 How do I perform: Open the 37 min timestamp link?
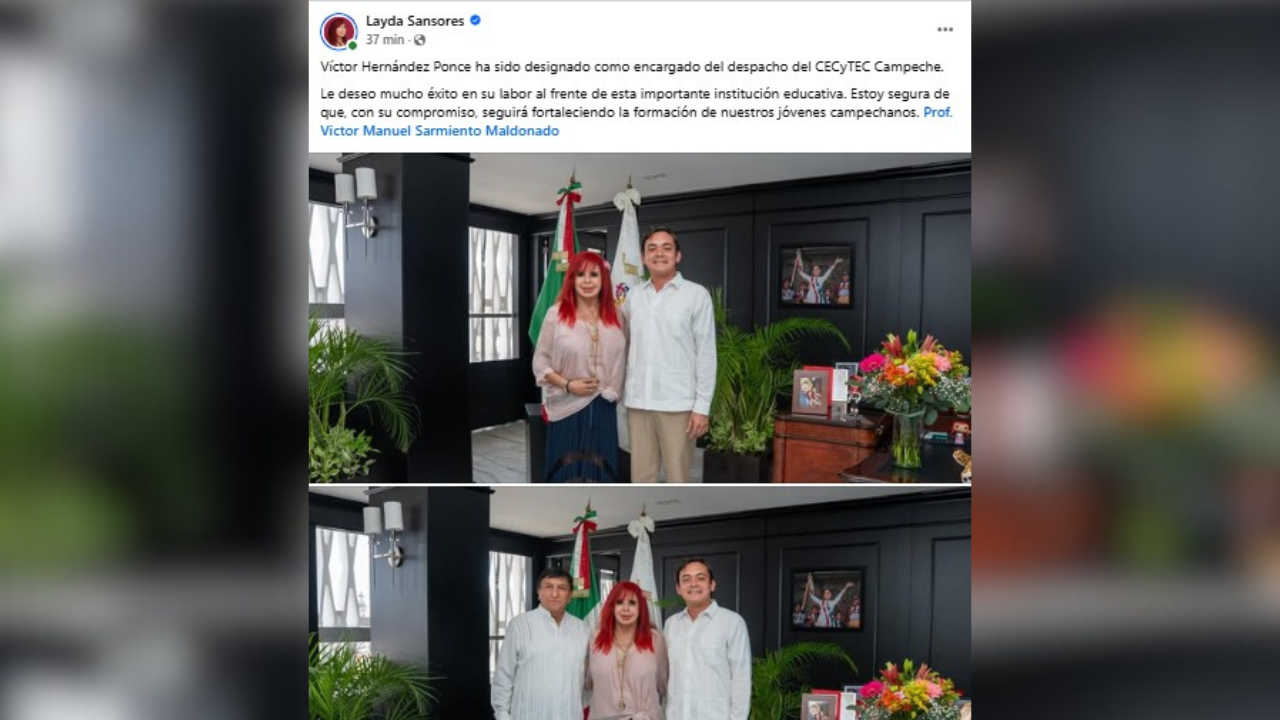pos(385,40)
